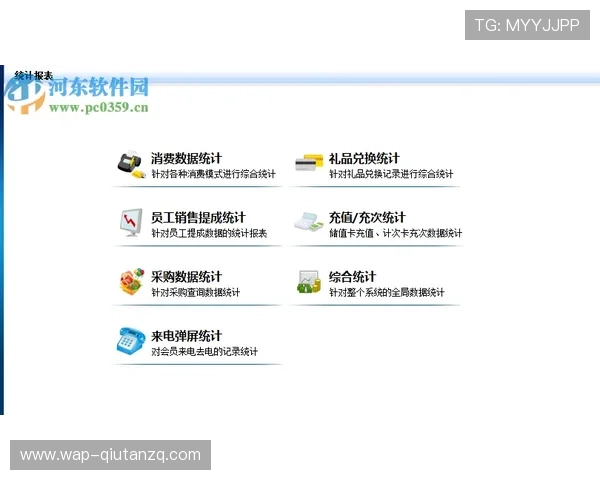Click description 对会员来电去电的记录统计

[204, 351]
